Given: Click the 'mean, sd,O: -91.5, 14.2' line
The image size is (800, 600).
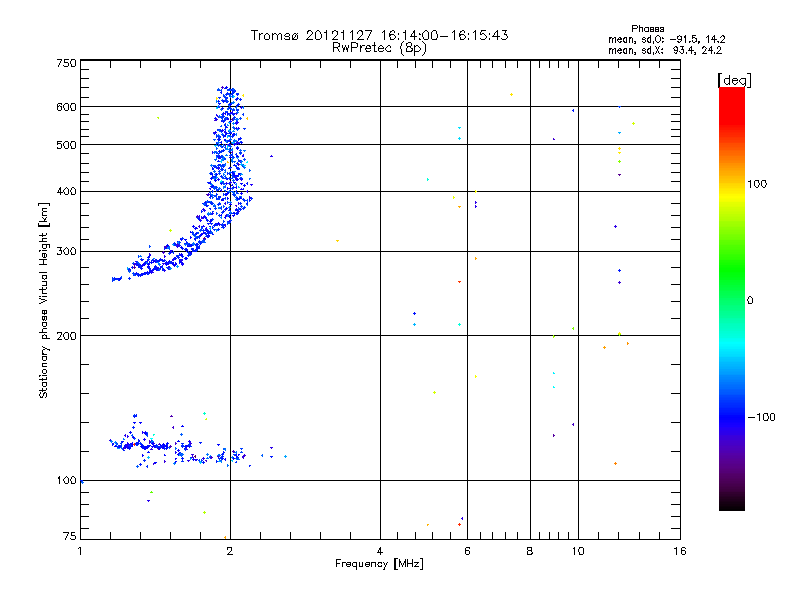Looking at the screenshot, I should click(666, 40).
